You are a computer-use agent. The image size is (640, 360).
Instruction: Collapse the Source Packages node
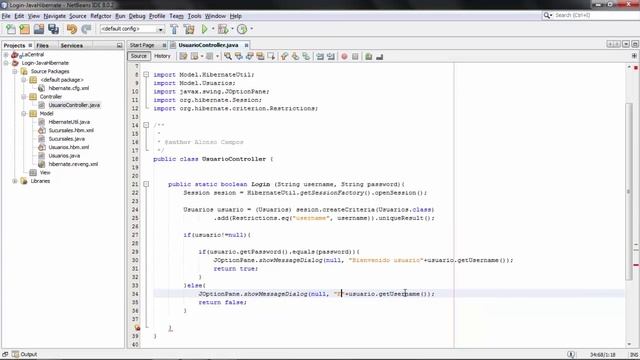[x=15, y=71]
